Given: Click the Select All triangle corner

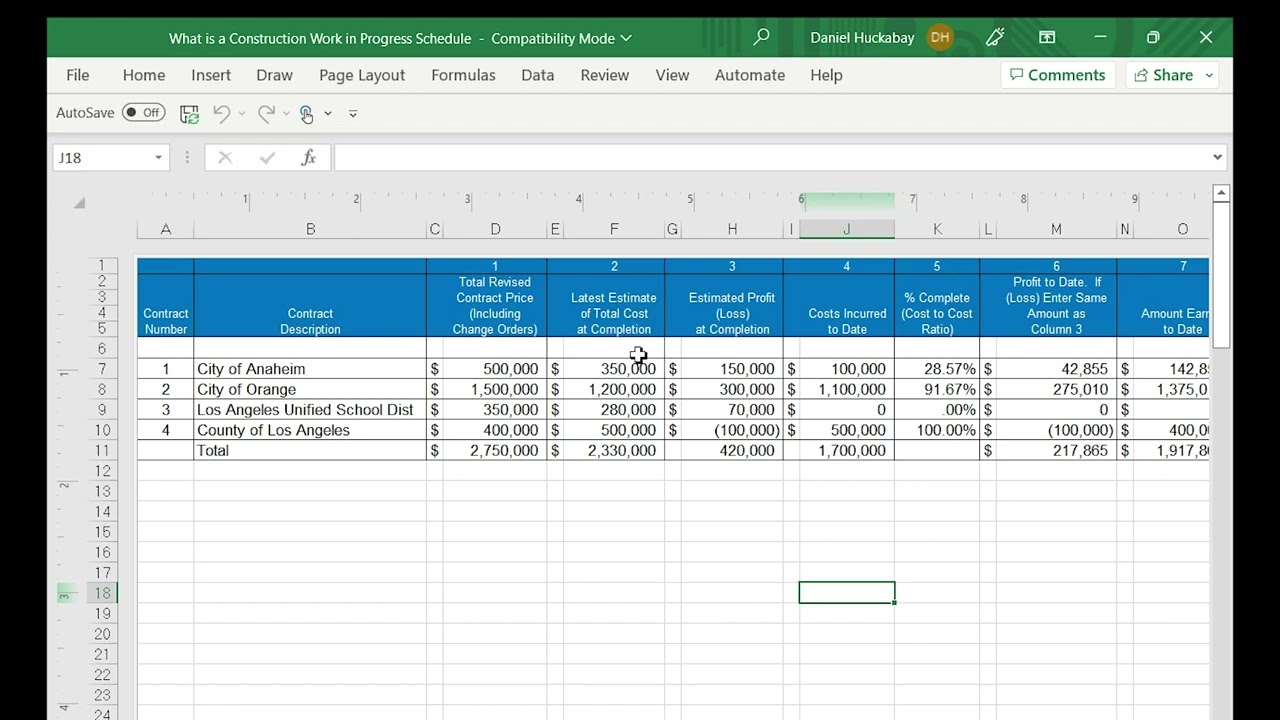Looking at the screenshot, I should pyautogui.click(x=79, y=203).
